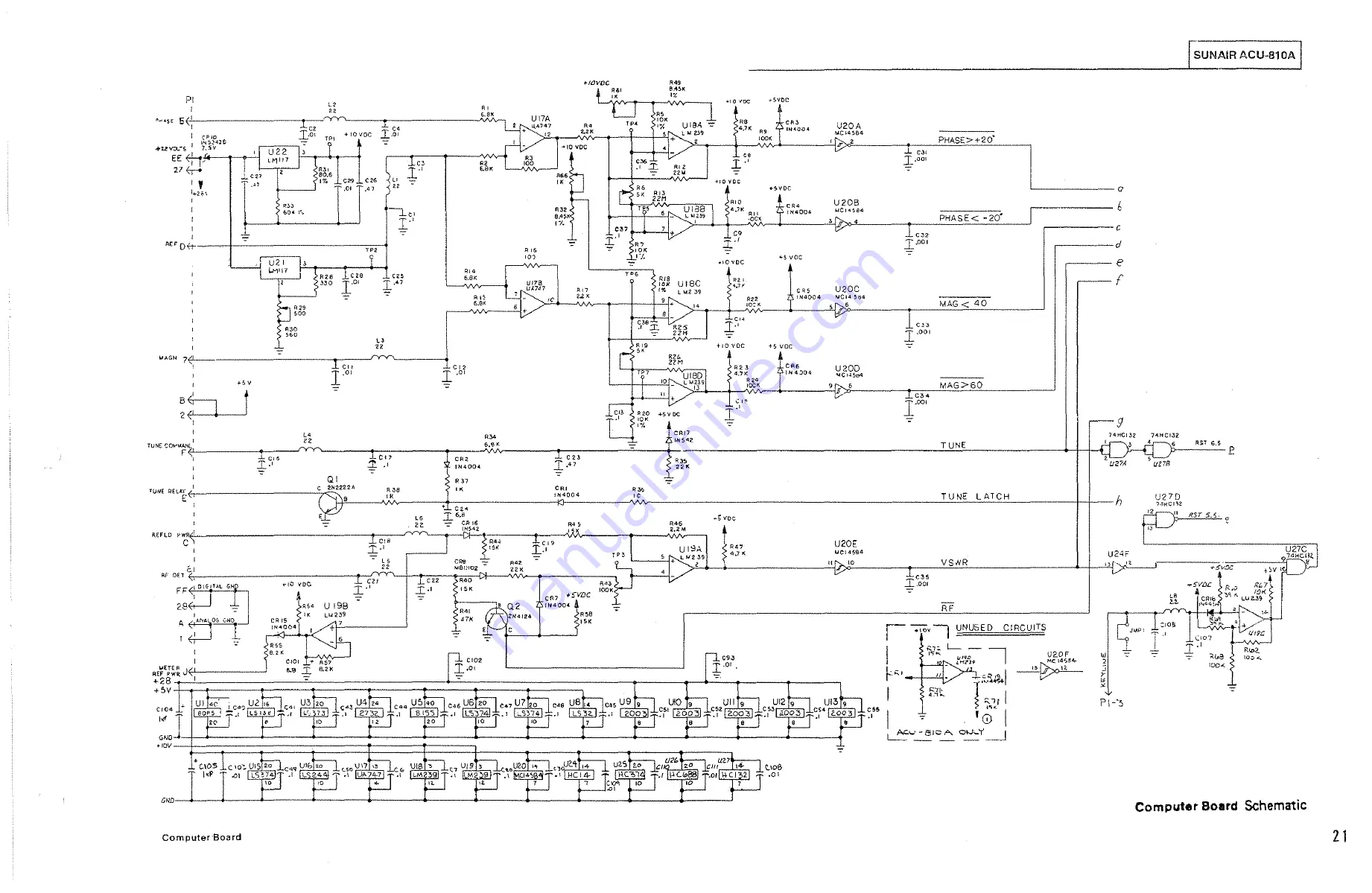Click the 'ACU-810A ONLY' handwritten note
The height and width of the screenshot is (893, 1372).
click(x=940, y=732)
